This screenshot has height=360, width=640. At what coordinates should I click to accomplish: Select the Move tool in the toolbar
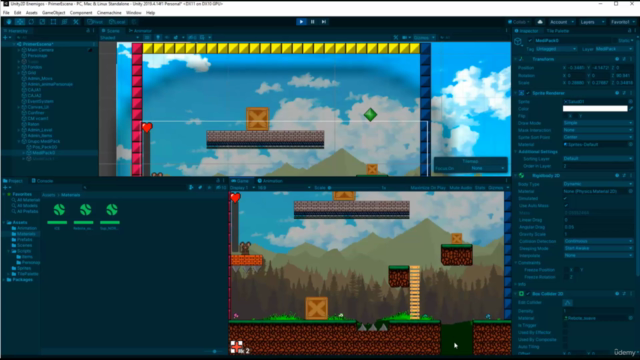[20, 22]
